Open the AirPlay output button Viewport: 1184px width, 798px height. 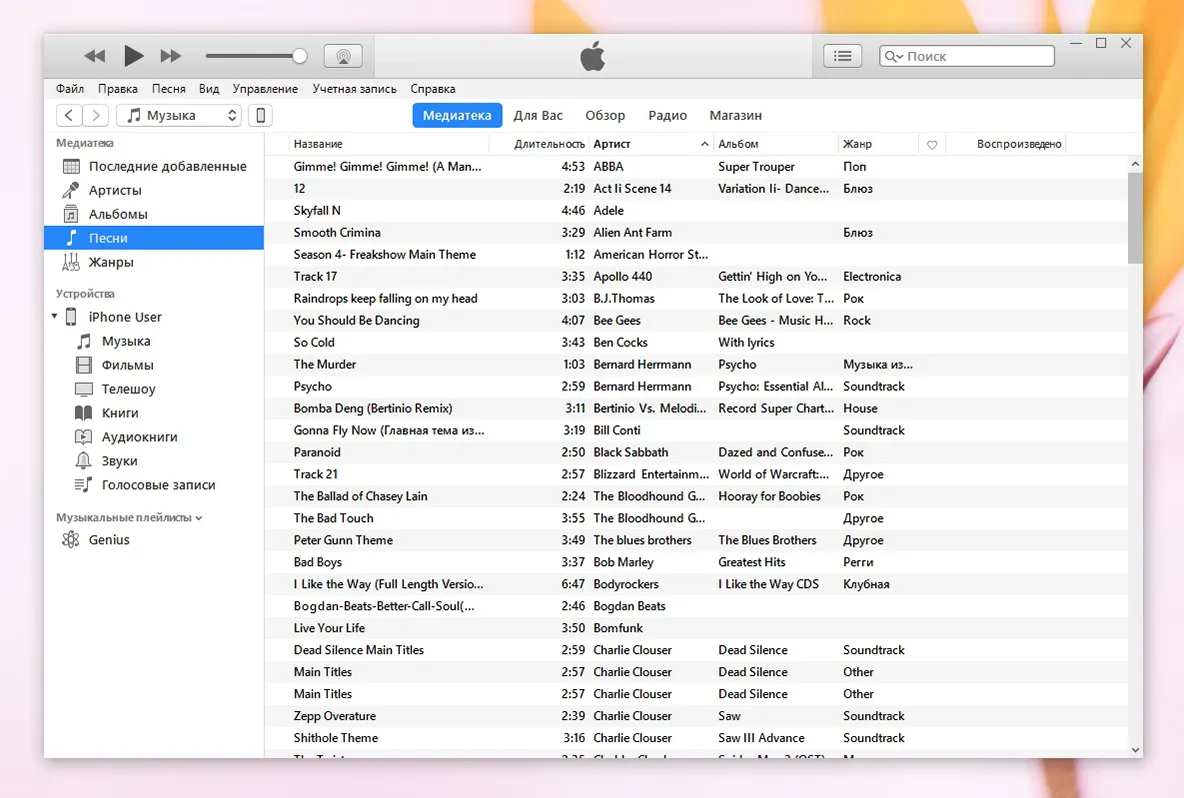coord(343,56)
